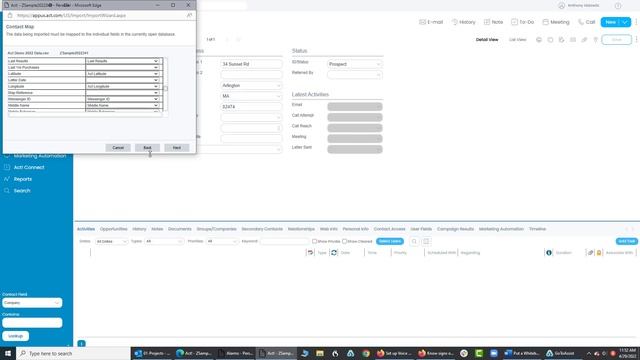Image resolution: width=640 pixels, height=360 pixels.
Task: Switch to the Documents tab
Action: point(180,229)
